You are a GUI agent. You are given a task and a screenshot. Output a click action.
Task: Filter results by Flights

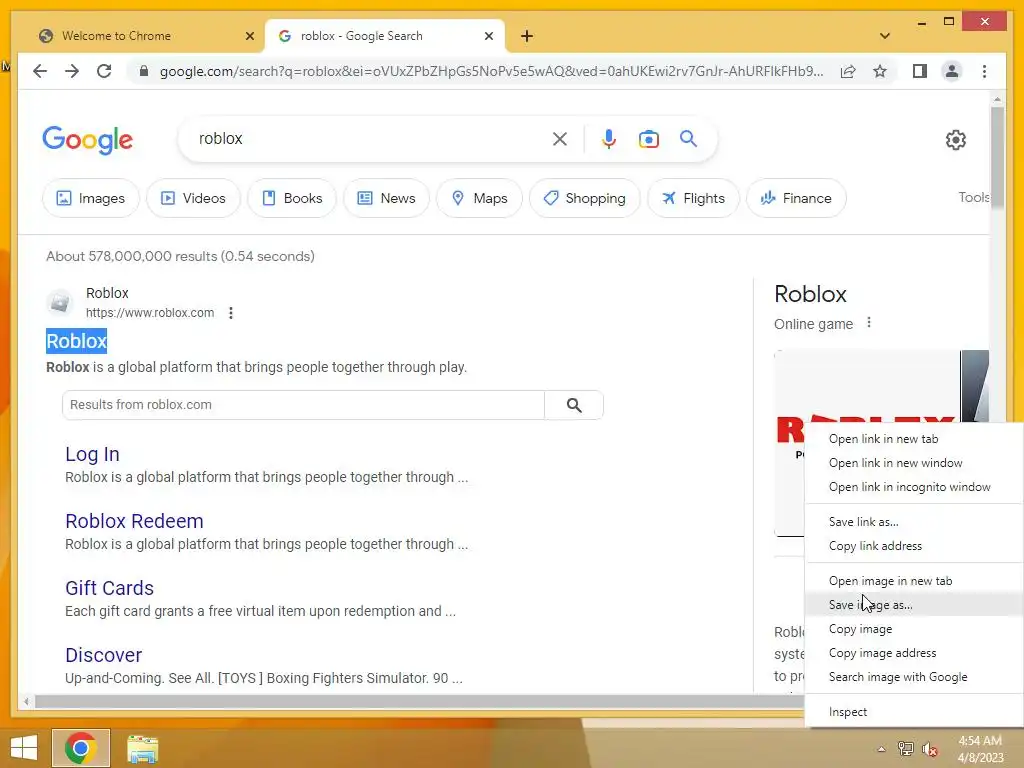(x=694, y=198)
